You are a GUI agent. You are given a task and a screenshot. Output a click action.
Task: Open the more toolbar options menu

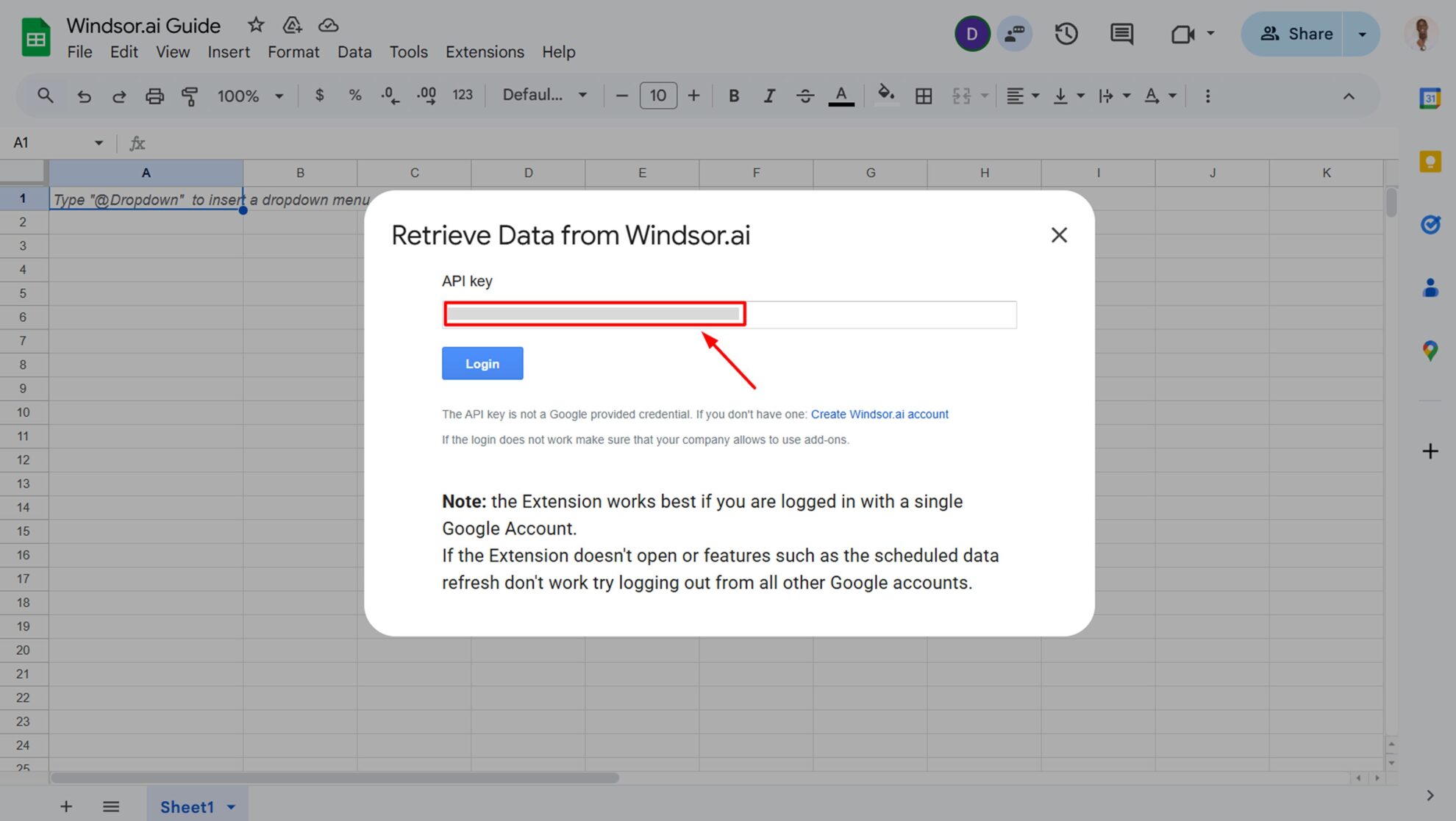point(1207,96)
